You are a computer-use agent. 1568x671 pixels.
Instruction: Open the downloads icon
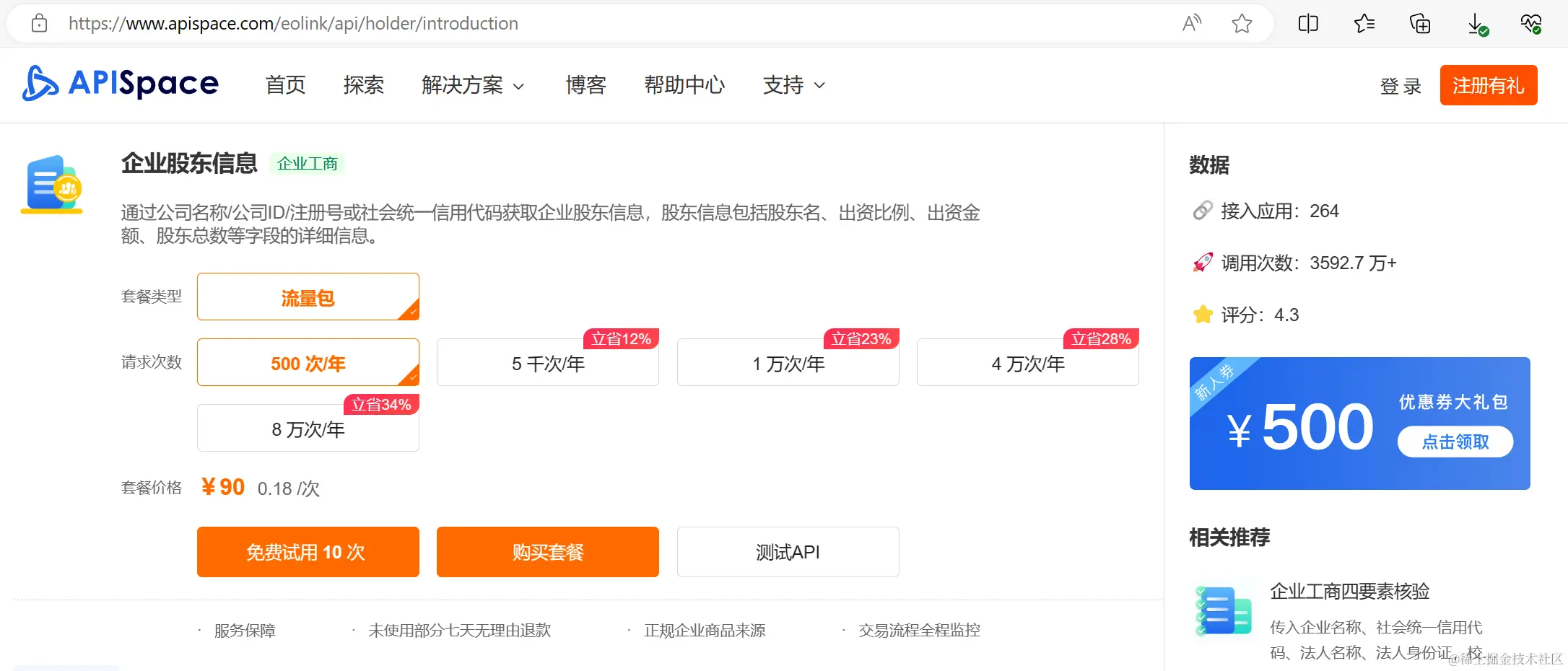coord(1477,25)
